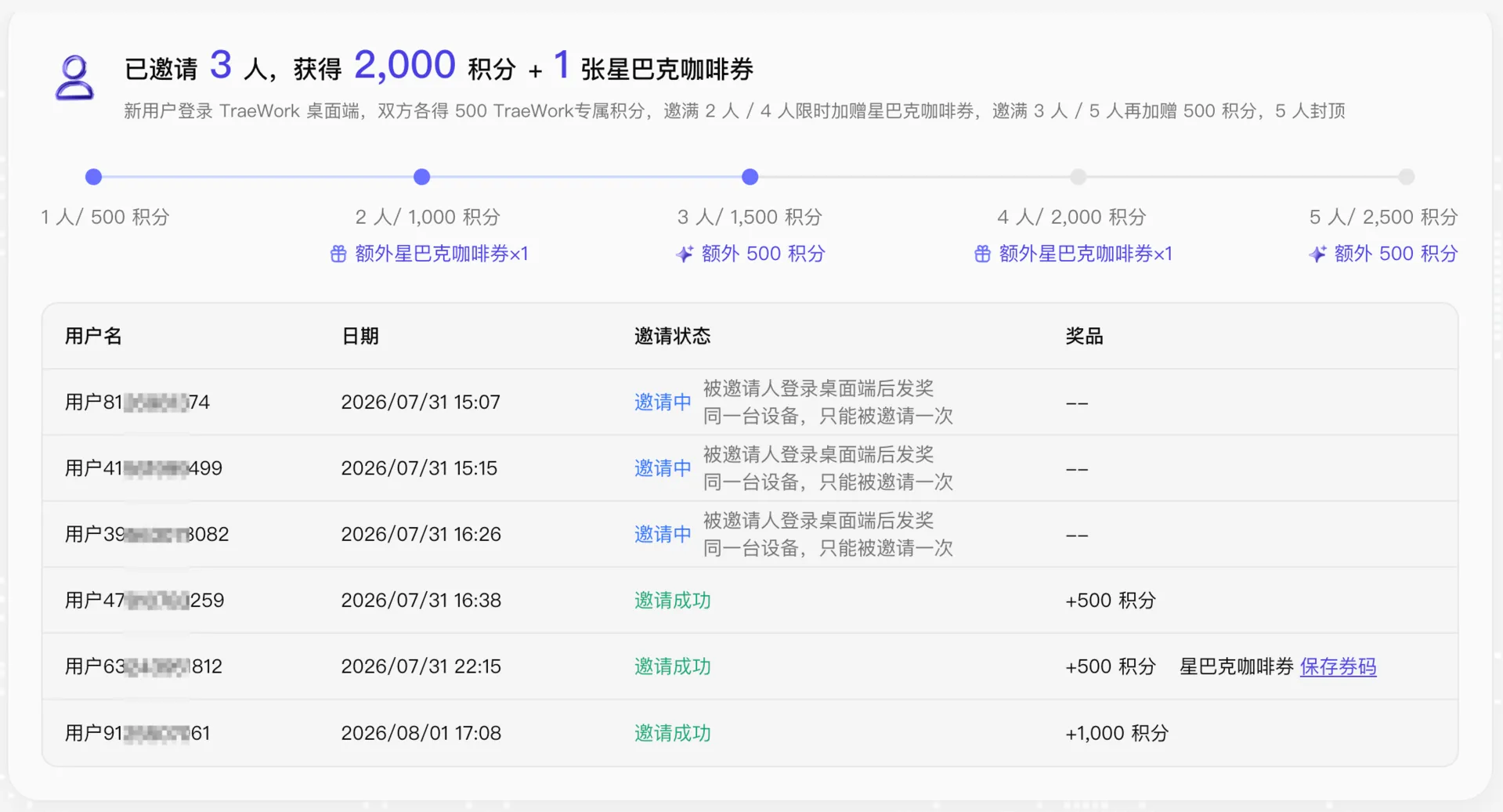Click the 1 人/ 500 积分 milestone label

[x=105, y=217]
